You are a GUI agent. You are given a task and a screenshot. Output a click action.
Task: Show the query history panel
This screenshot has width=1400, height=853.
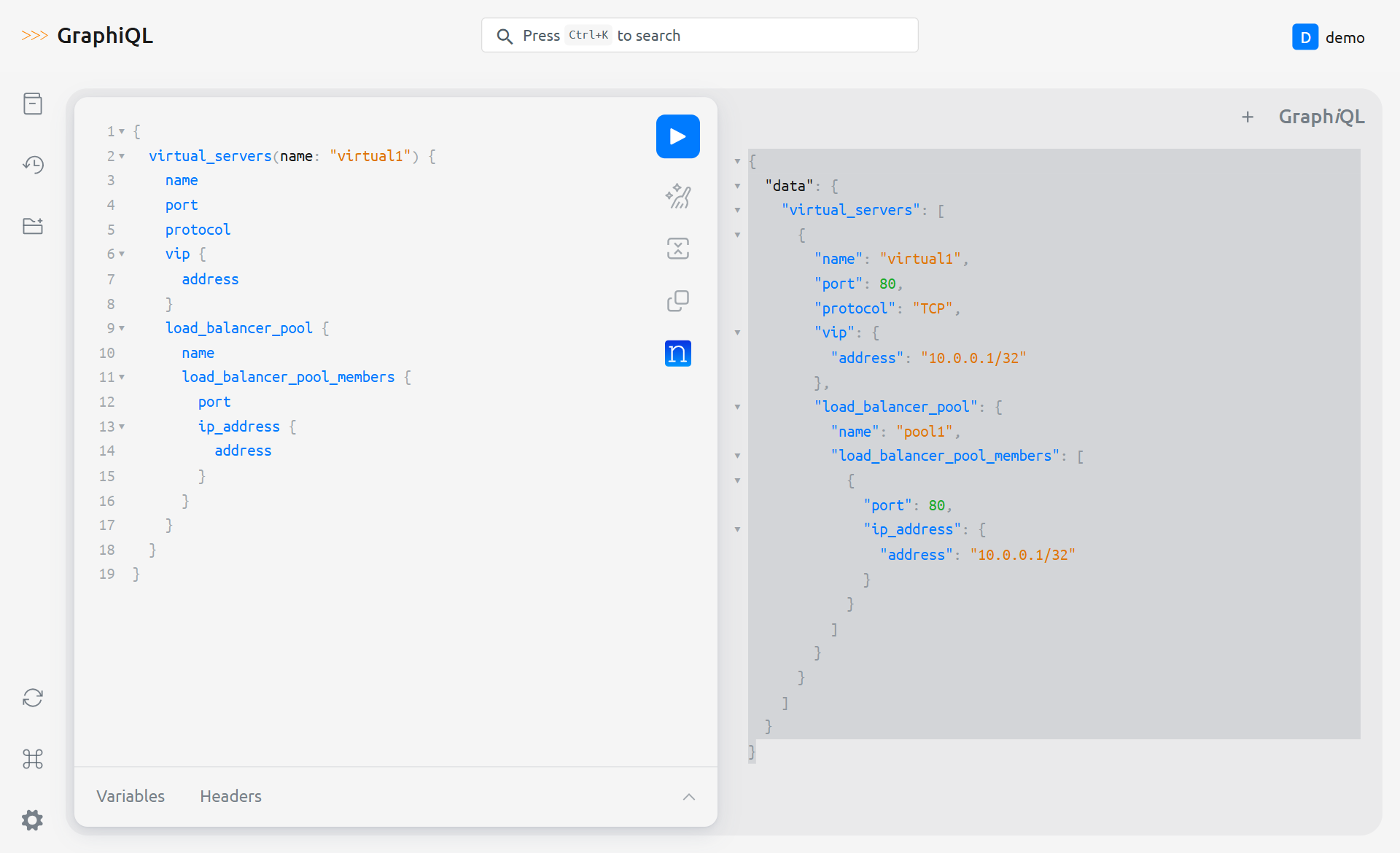[x=33, y=165]
